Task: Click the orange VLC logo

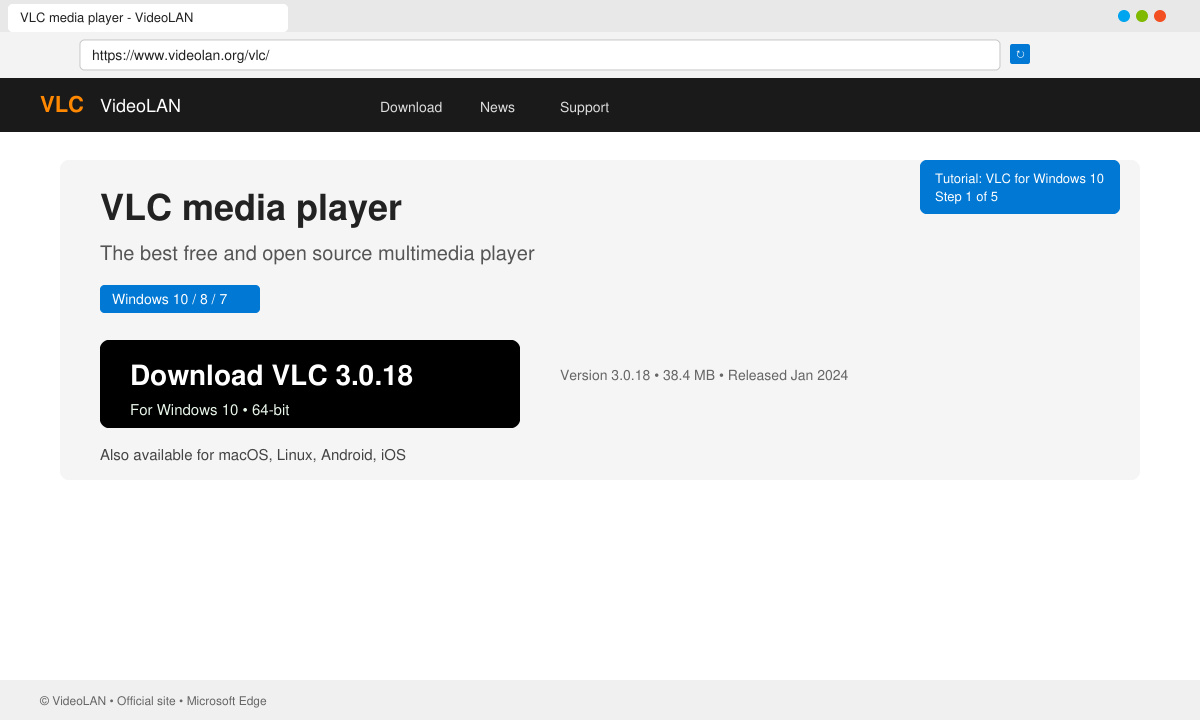Action: pyautogui.click(x=62, y=105)
